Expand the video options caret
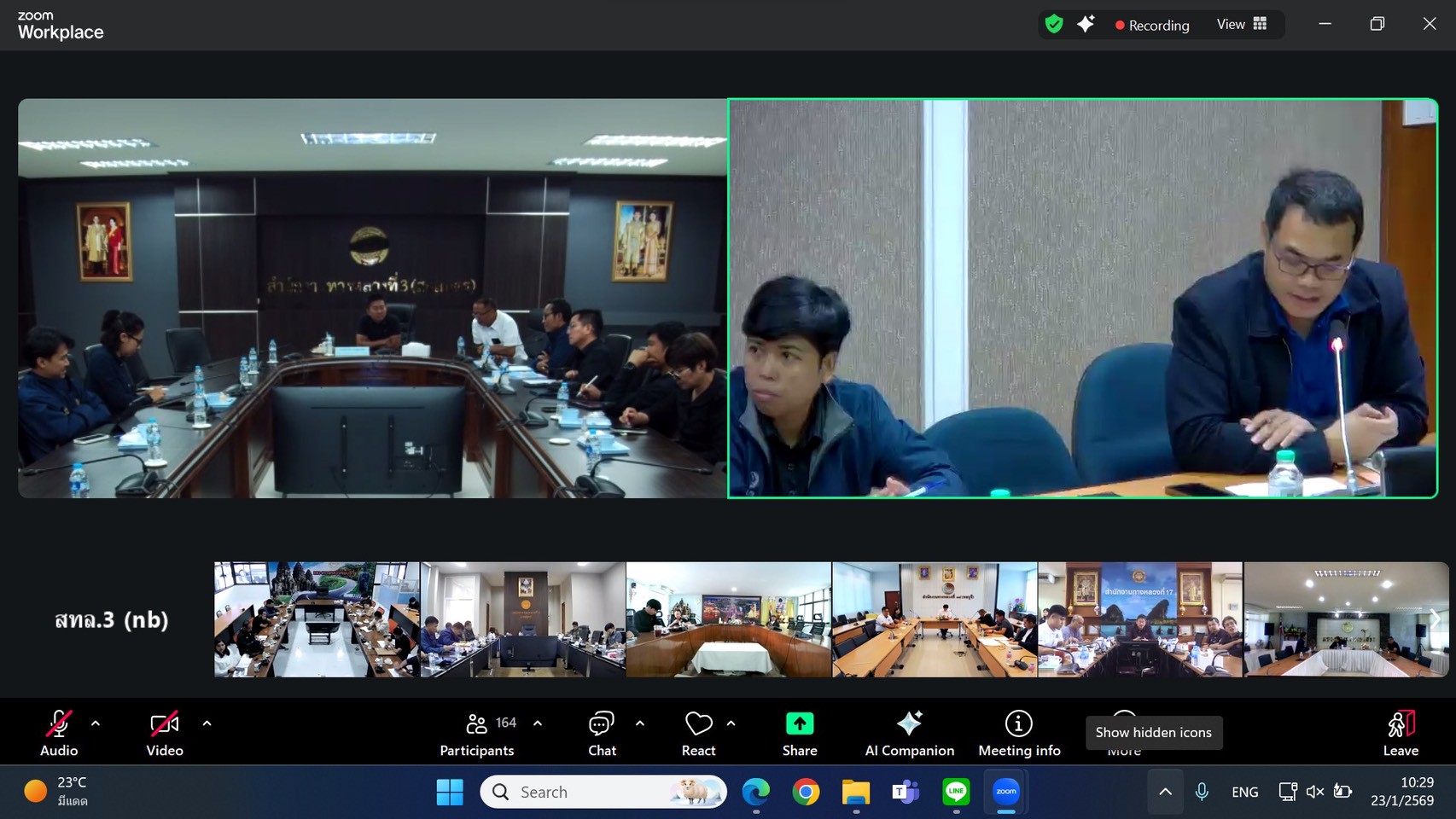This screenshot has width=1456, height=819. (x=207, y=723)
